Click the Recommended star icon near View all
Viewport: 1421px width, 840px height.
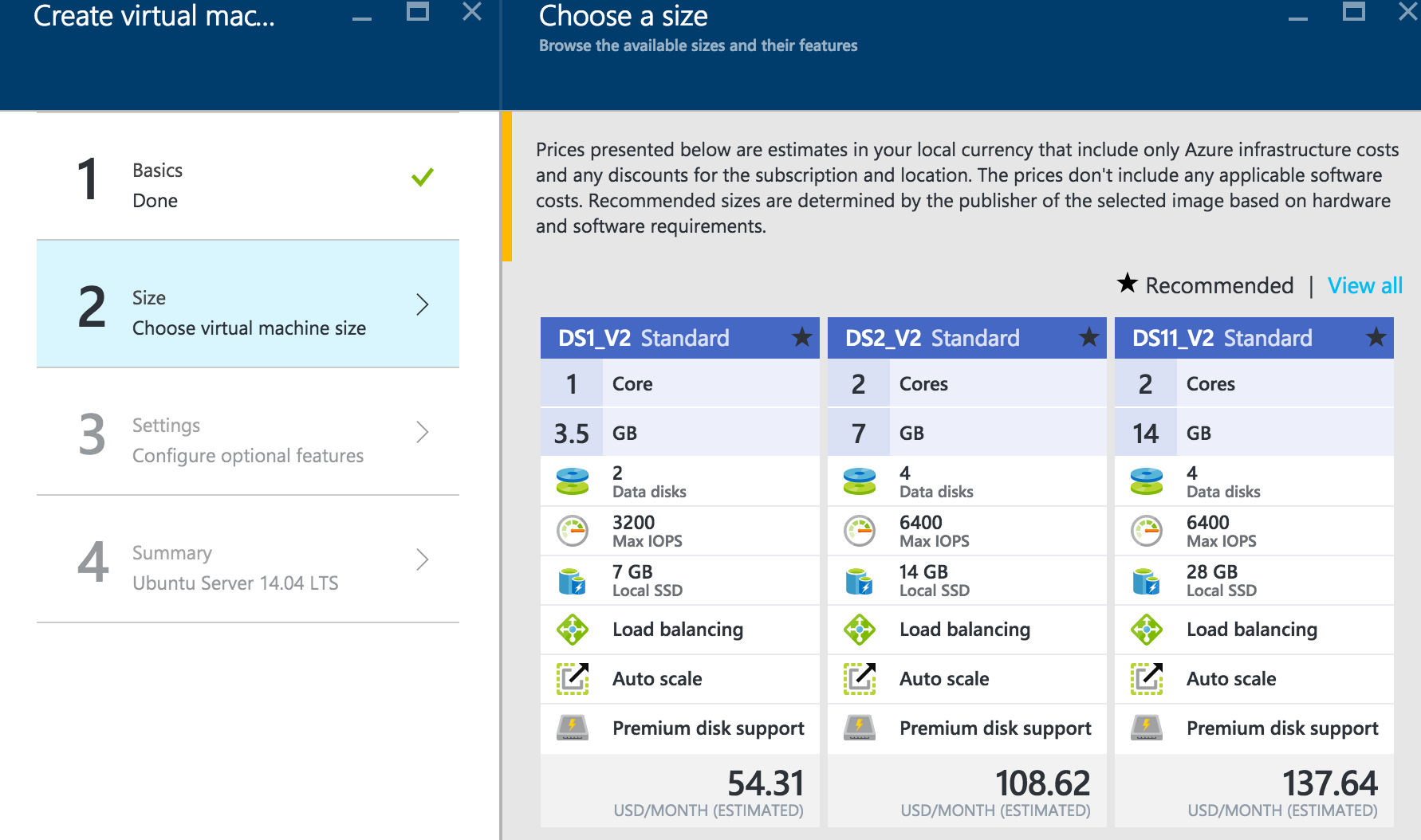1127,285
